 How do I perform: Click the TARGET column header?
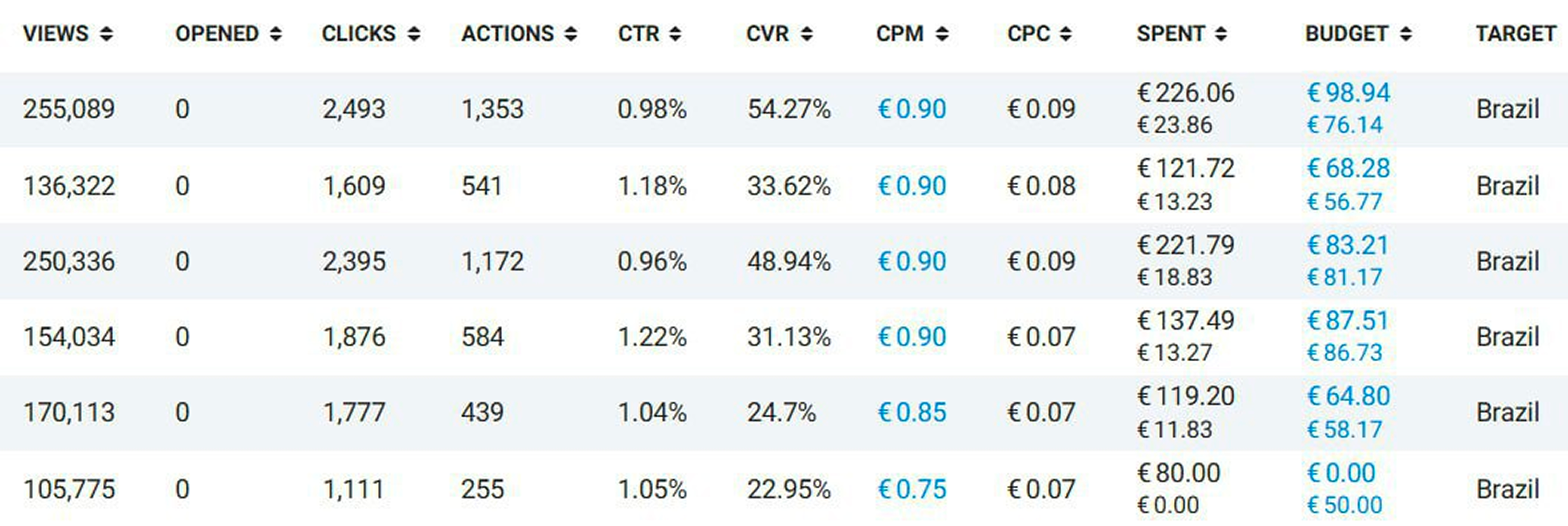(x=1515, y=34)
